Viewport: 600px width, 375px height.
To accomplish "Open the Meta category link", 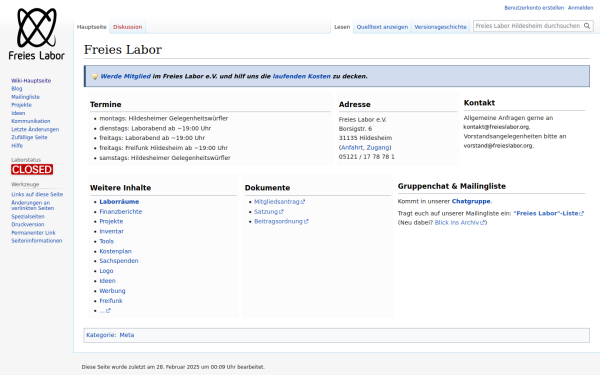I will pyautogui.click(x=127, y=335).
